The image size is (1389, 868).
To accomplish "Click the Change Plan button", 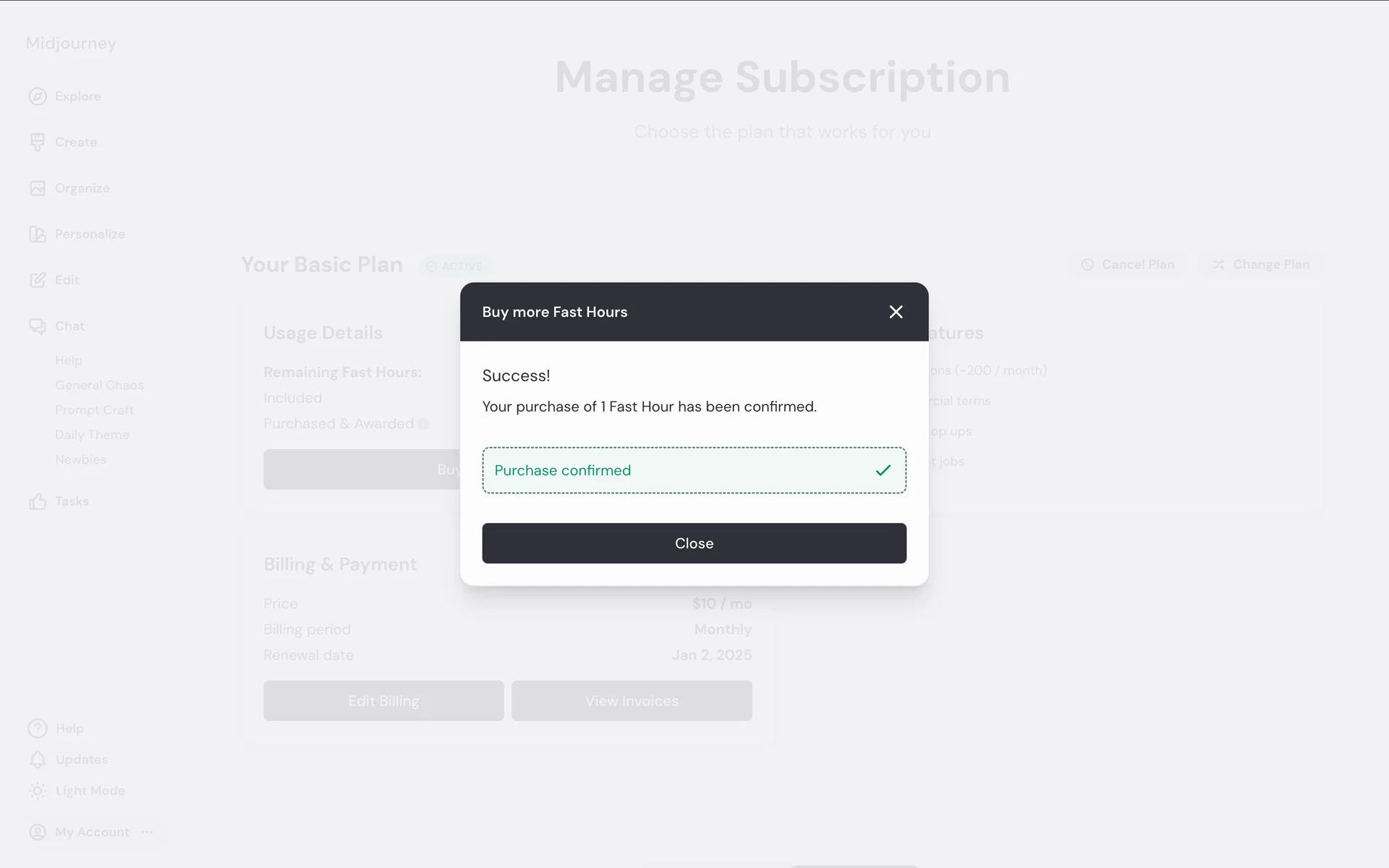I will click(x=1261, y=265).
